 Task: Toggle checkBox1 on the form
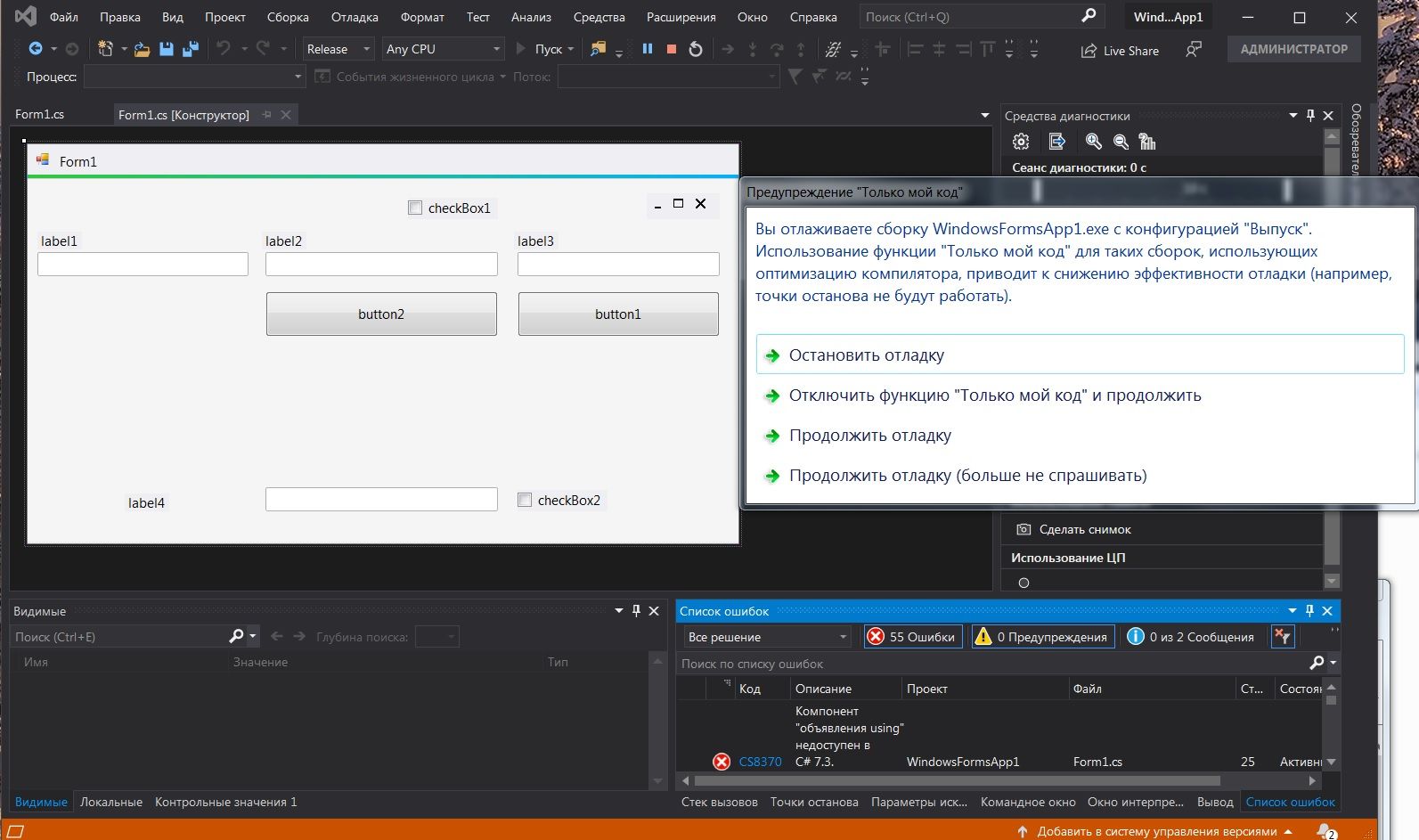[x=415, y=208]
